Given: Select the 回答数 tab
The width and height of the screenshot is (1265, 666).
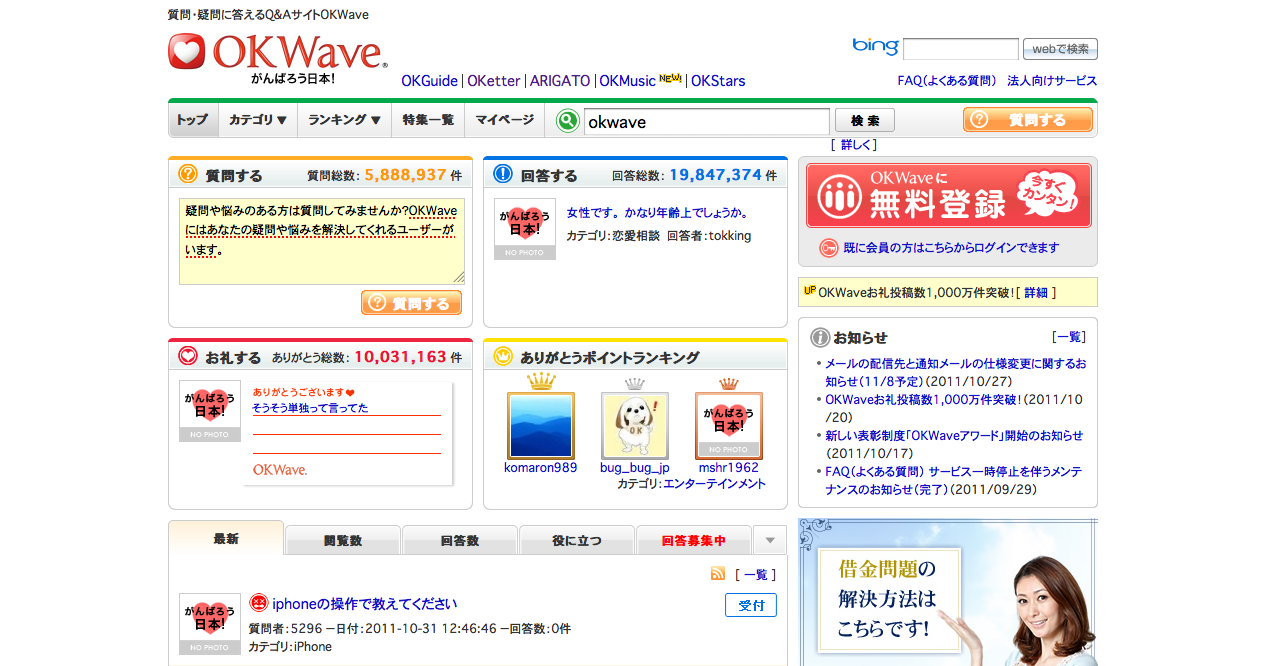Looking at the screenshot, I should point(459,539).
